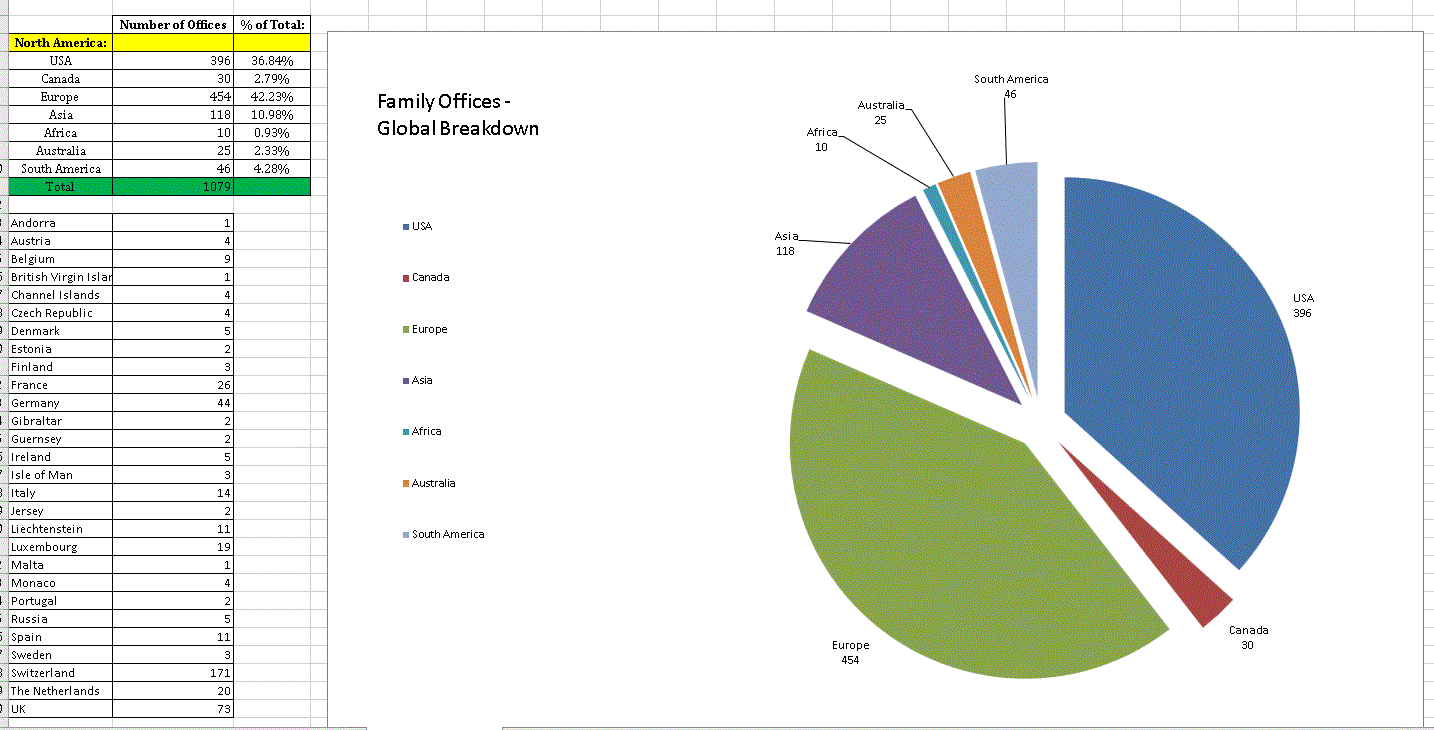Image resolution: width=1434 pixels, height=730 pixels.
Task: Select the 42.23% Europe percentage cell
Action: click(272, 97)
